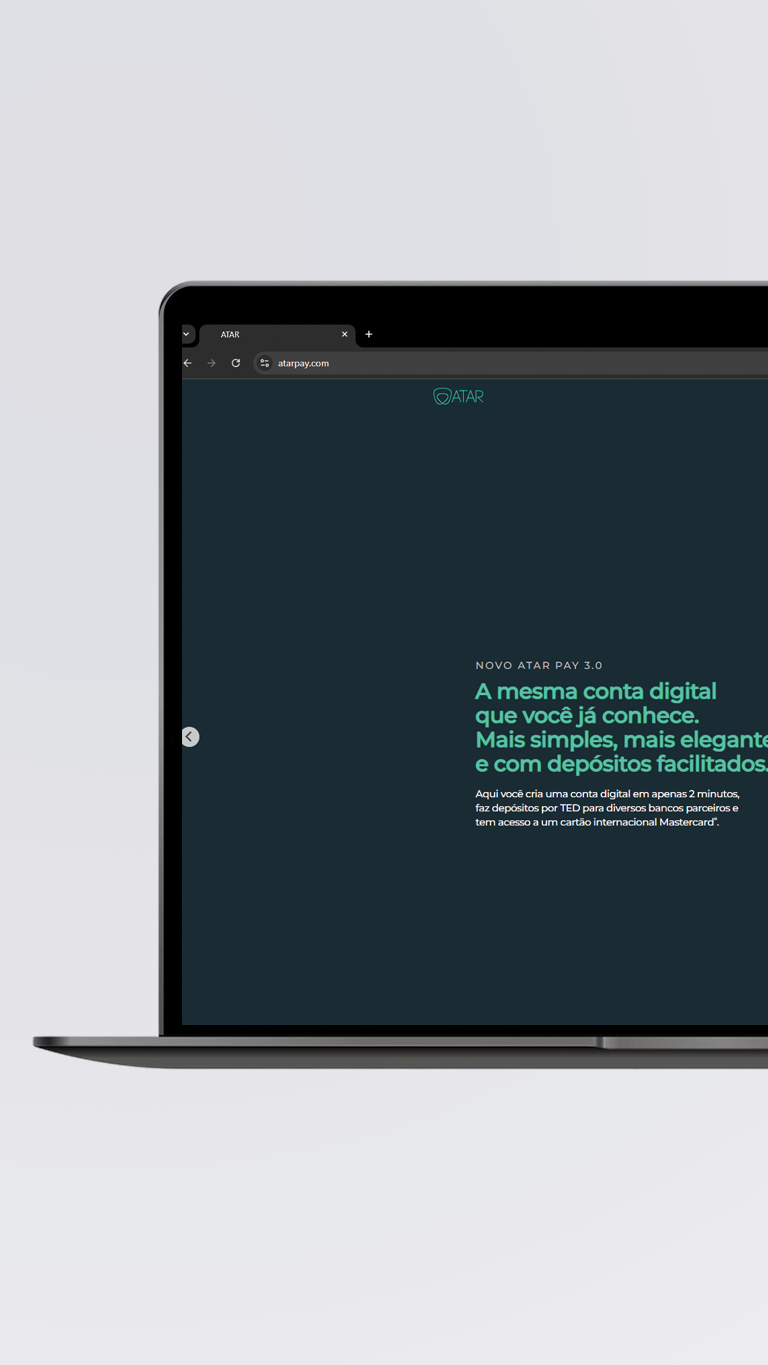Close the ATAR tab
Viewport: 768px width, 1365px height.
[345, 335]
